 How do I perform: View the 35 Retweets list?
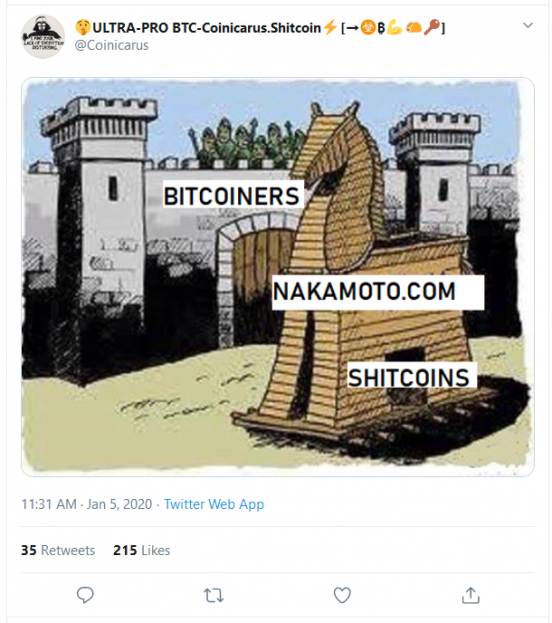click(x=58, y=550)
